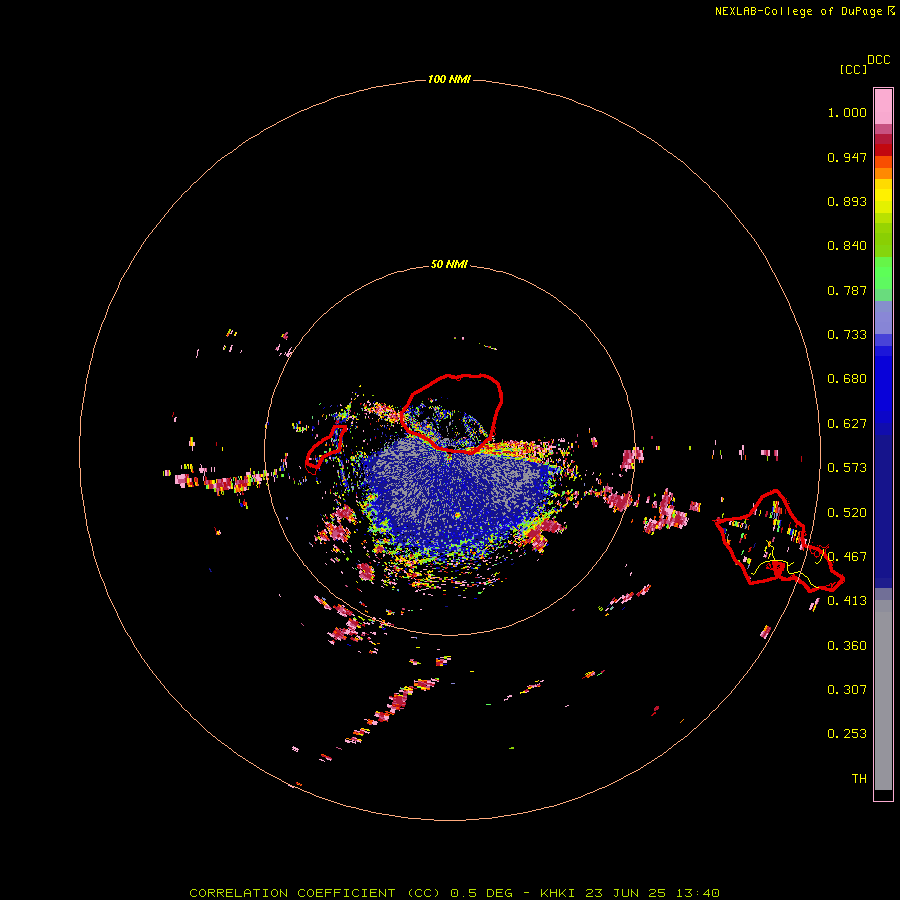Click the Correlation Coefficient KHKI caption text
Viewport: 900px width, 900px height.
pos(454,893)
